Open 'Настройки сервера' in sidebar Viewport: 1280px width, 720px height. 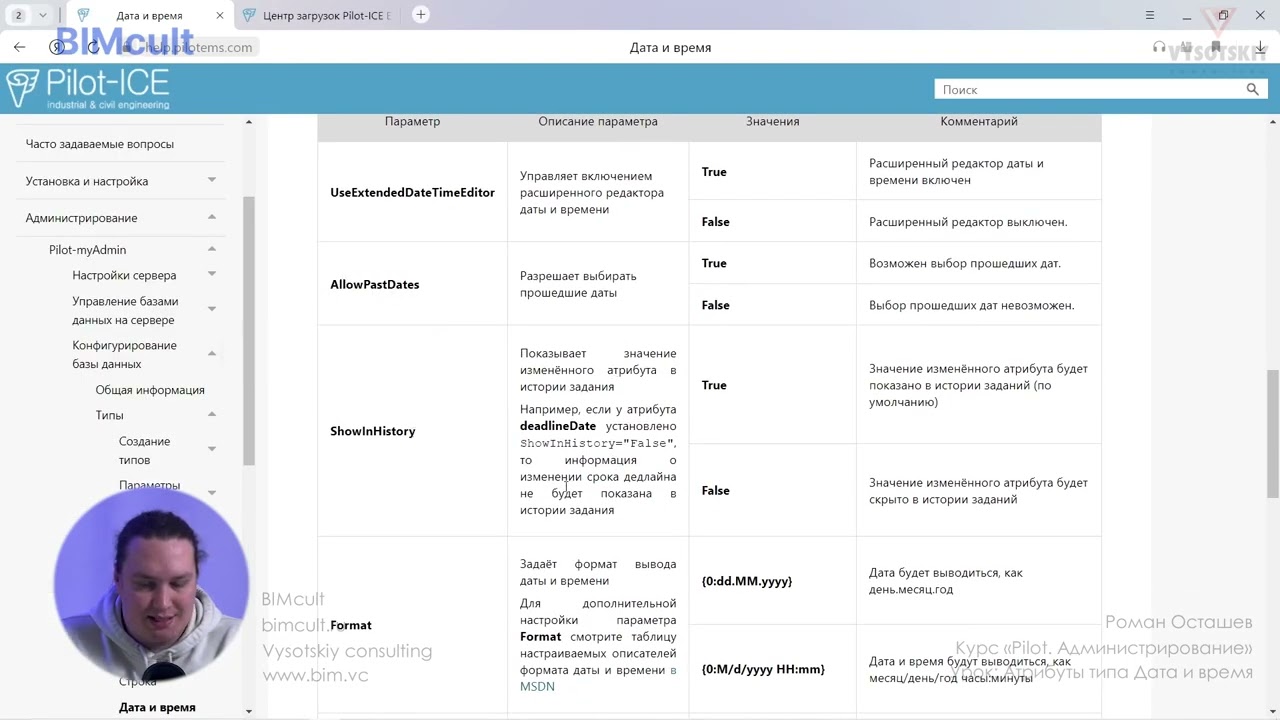[x=124, y=275]
